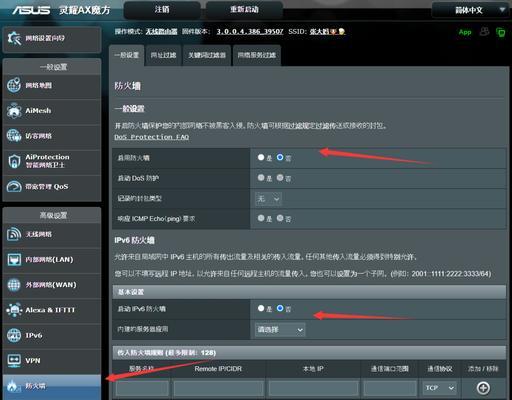
Task: Click the IPv6 防火墙 heading
Action: tap(134, 240)
